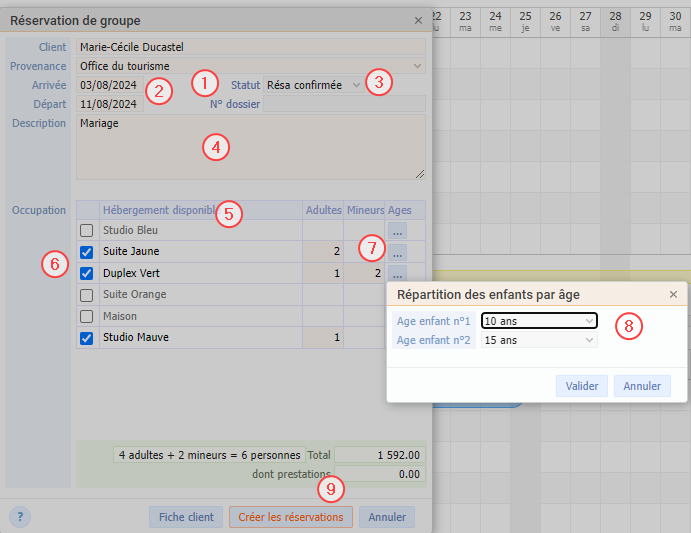Click the Arrivée date field
691x533 pixels.
pyautogui.click(x=109, y=85)
